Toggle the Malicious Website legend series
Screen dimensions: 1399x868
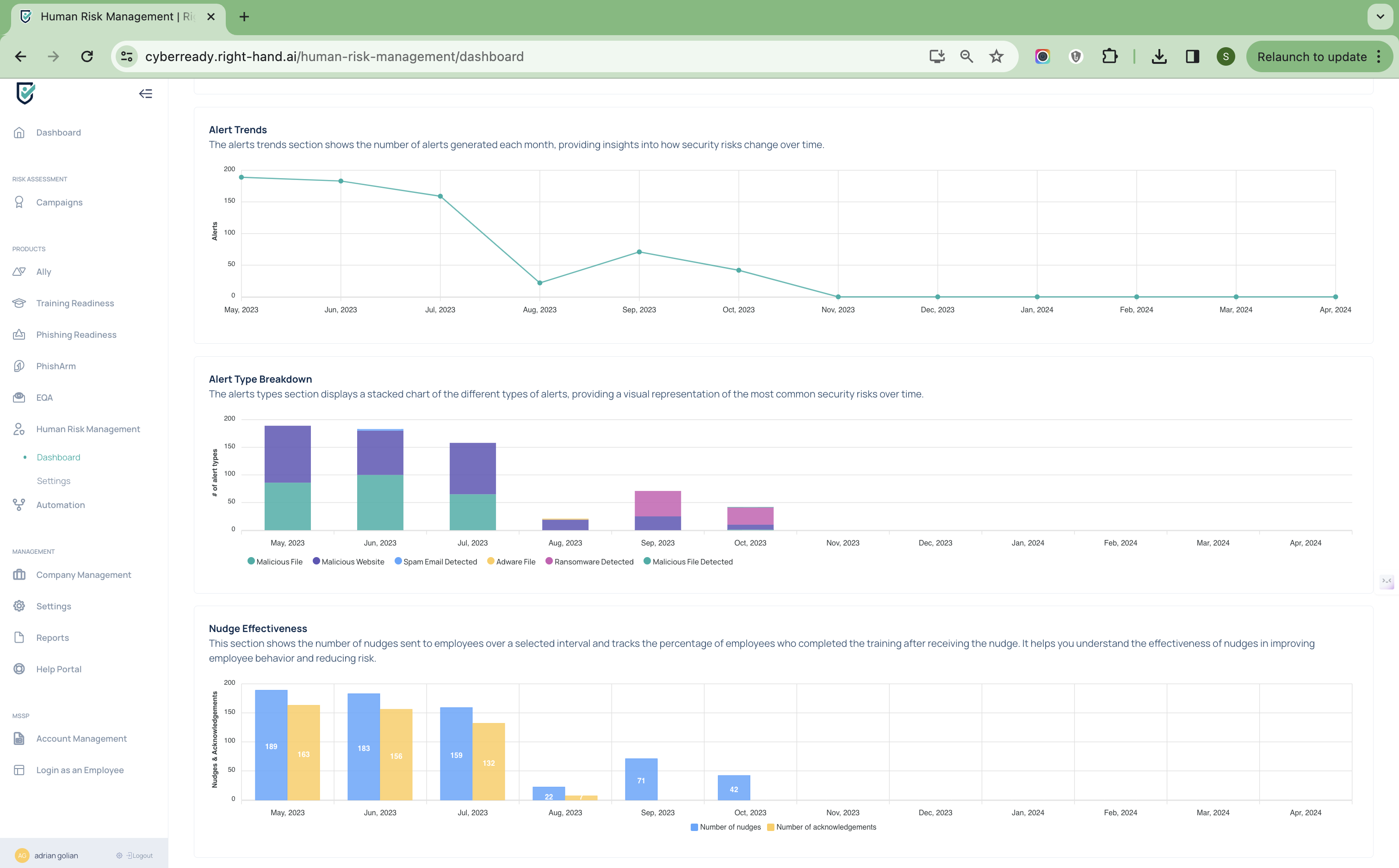(x=353, y=561)
